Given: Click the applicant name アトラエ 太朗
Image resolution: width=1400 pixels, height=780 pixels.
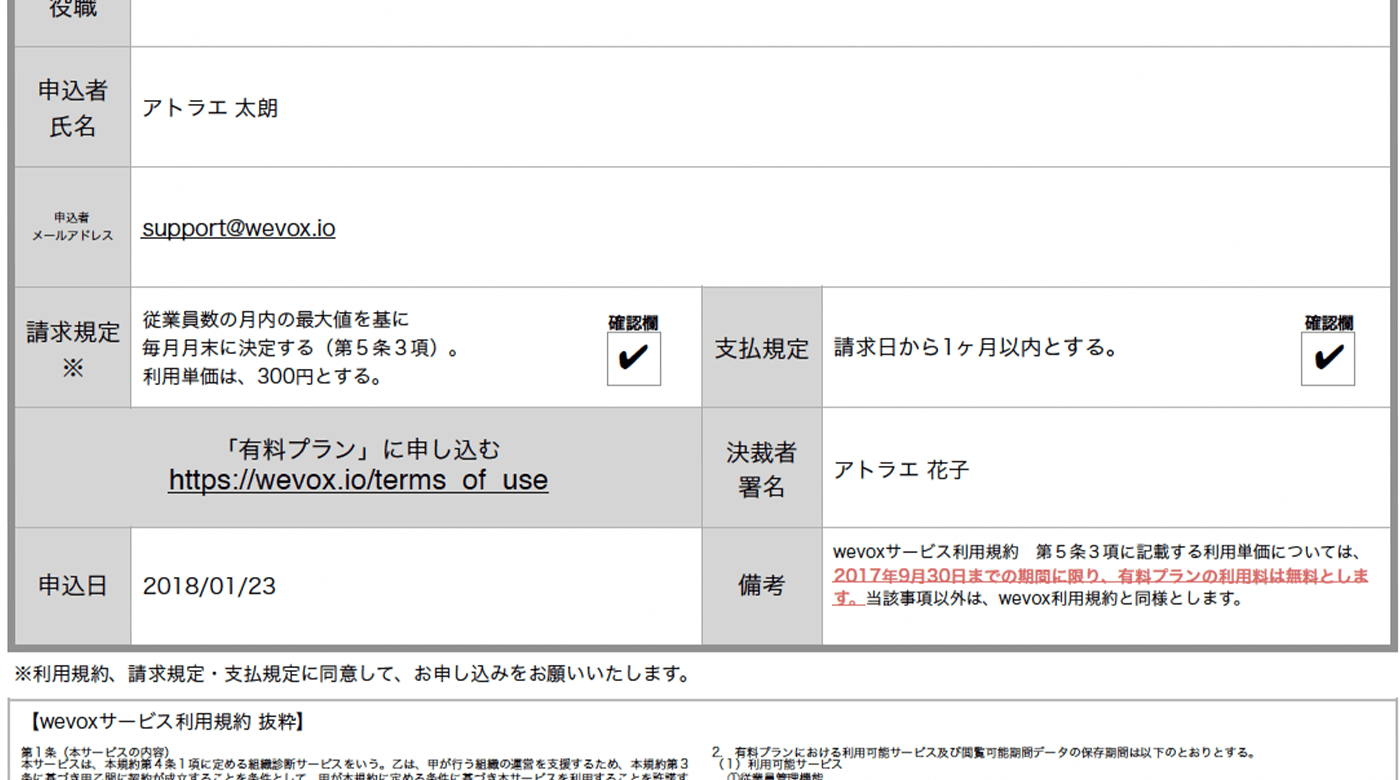Looking at the screenshot, I should point(210,108).
